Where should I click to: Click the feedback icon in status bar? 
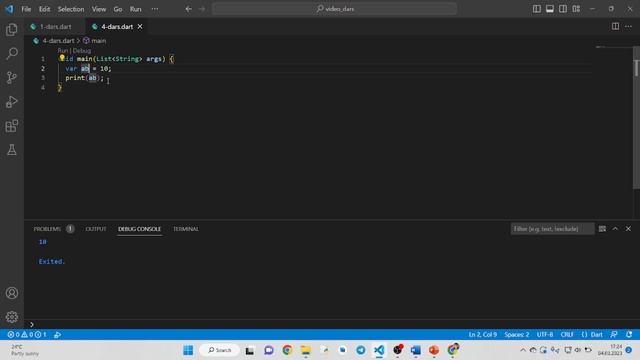(614, 335)
